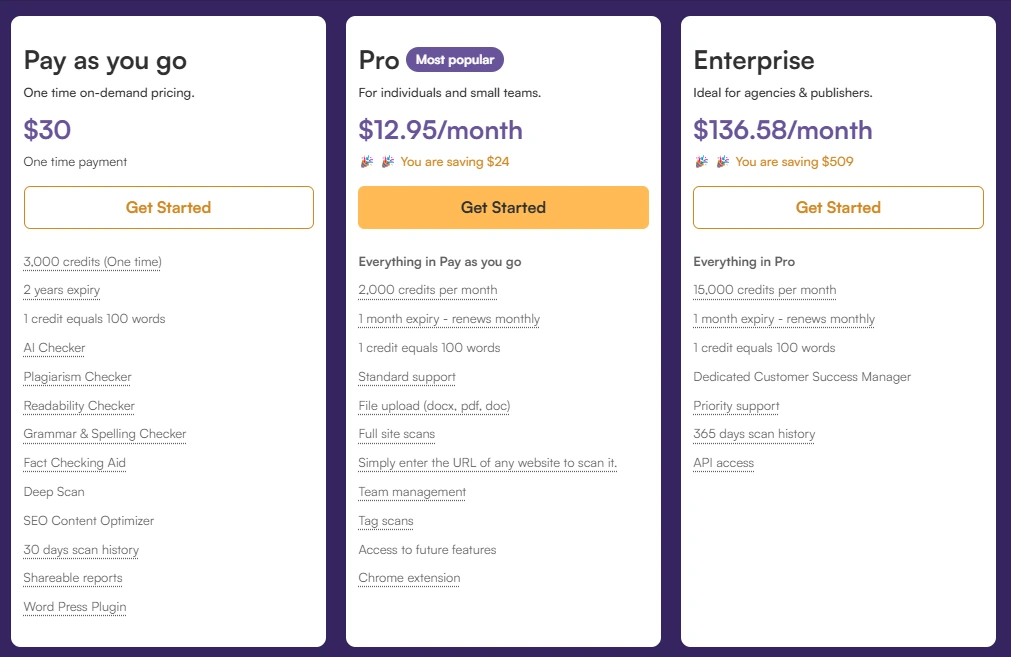
Task: Click the 2 years expiry link
Action: (61, 290)
